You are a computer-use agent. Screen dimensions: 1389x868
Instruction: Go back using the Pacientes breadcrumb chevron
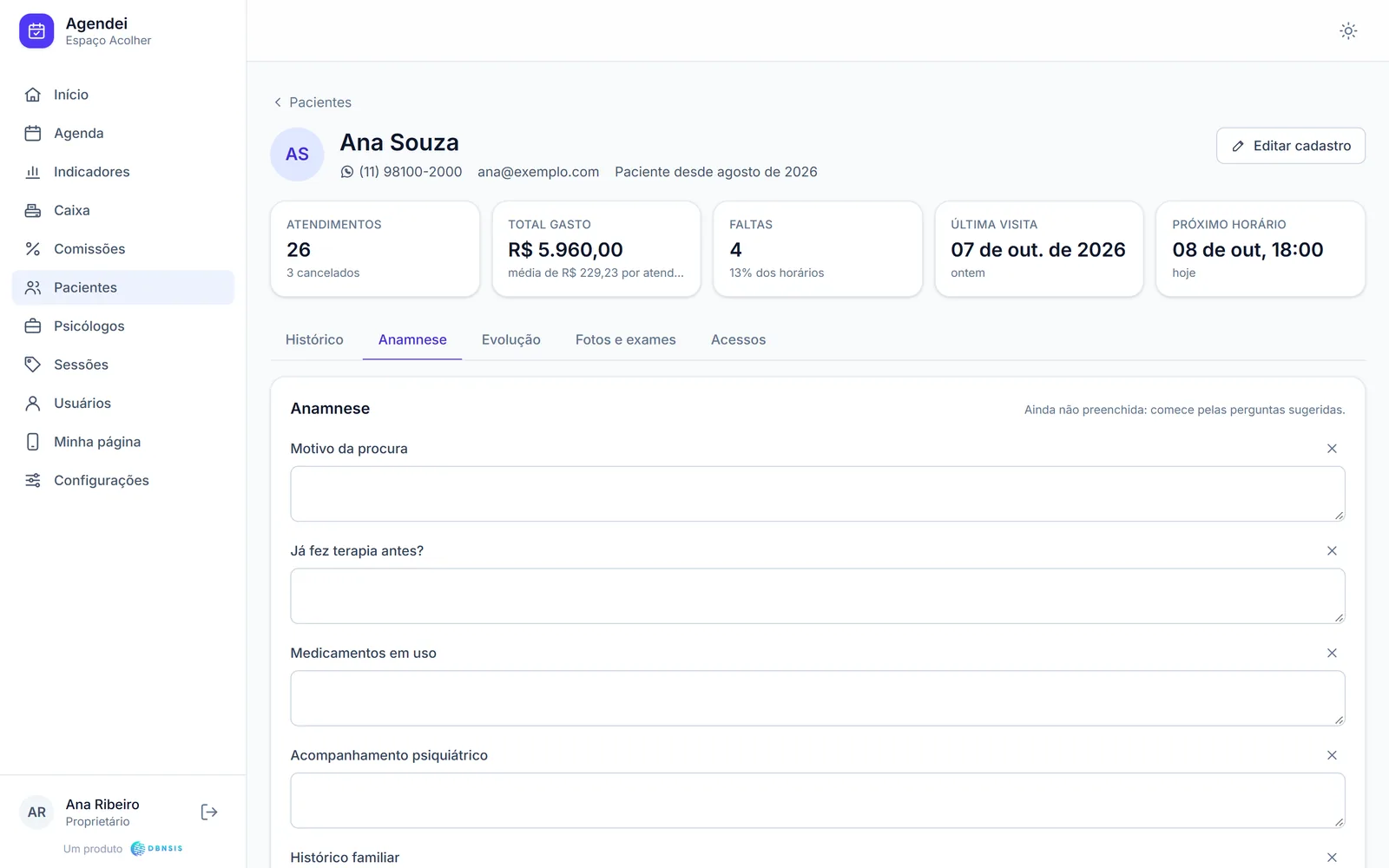tap(278, 102)
